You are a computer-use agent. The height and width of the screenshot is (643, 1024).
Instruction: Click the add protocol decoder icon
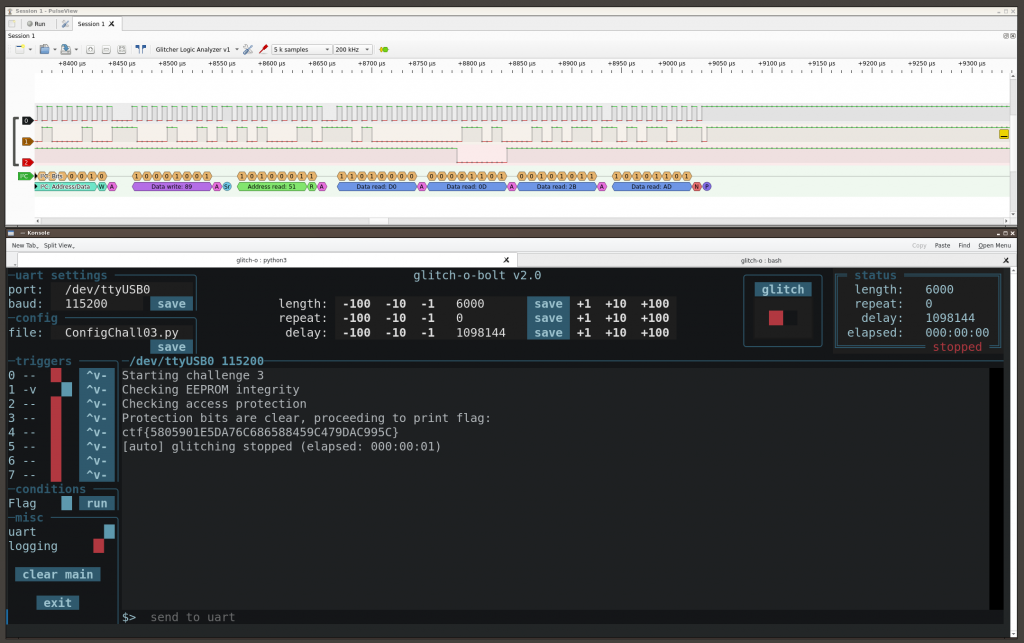coord(383,49)
